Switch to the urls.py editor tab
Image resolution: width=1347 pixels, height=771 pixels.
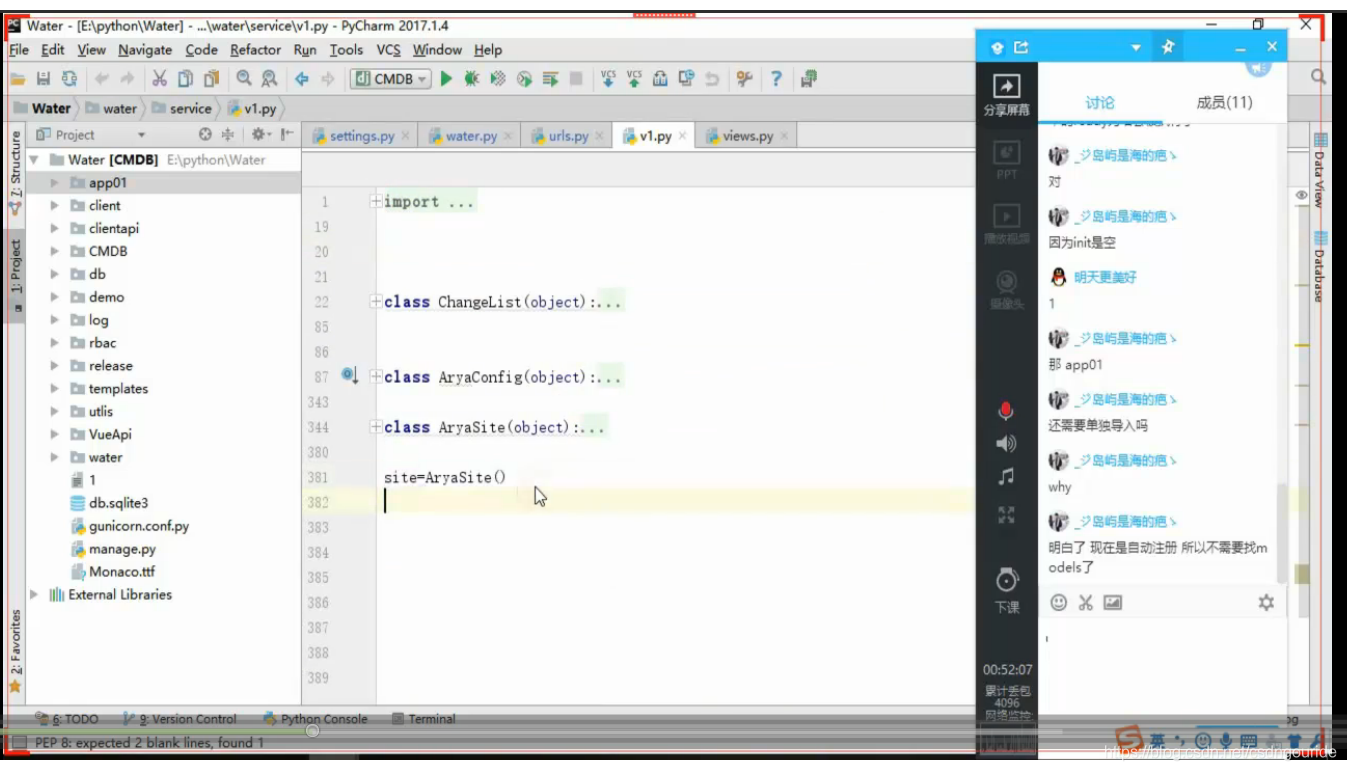(568, 136)
